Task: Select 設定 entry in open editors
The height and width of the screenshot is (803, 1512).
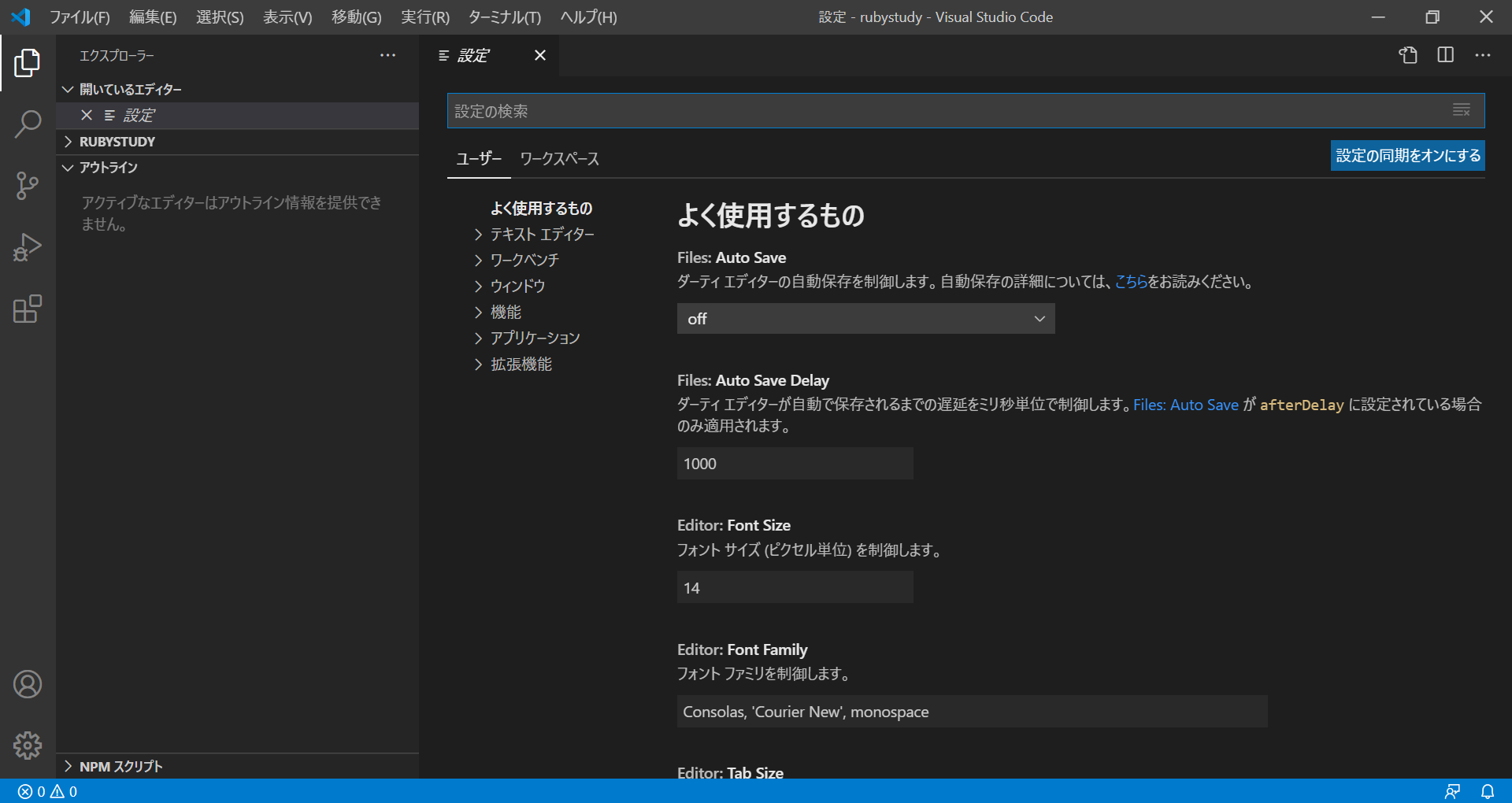Action: [x=236, y=115]
